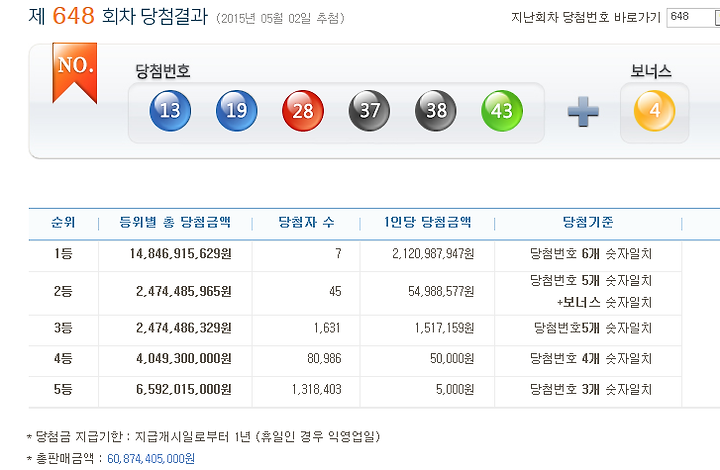Click the total prize 6,592,015,000원
Image resolution: width=720 pixels, height=470 pixels.
pos(184,389)
